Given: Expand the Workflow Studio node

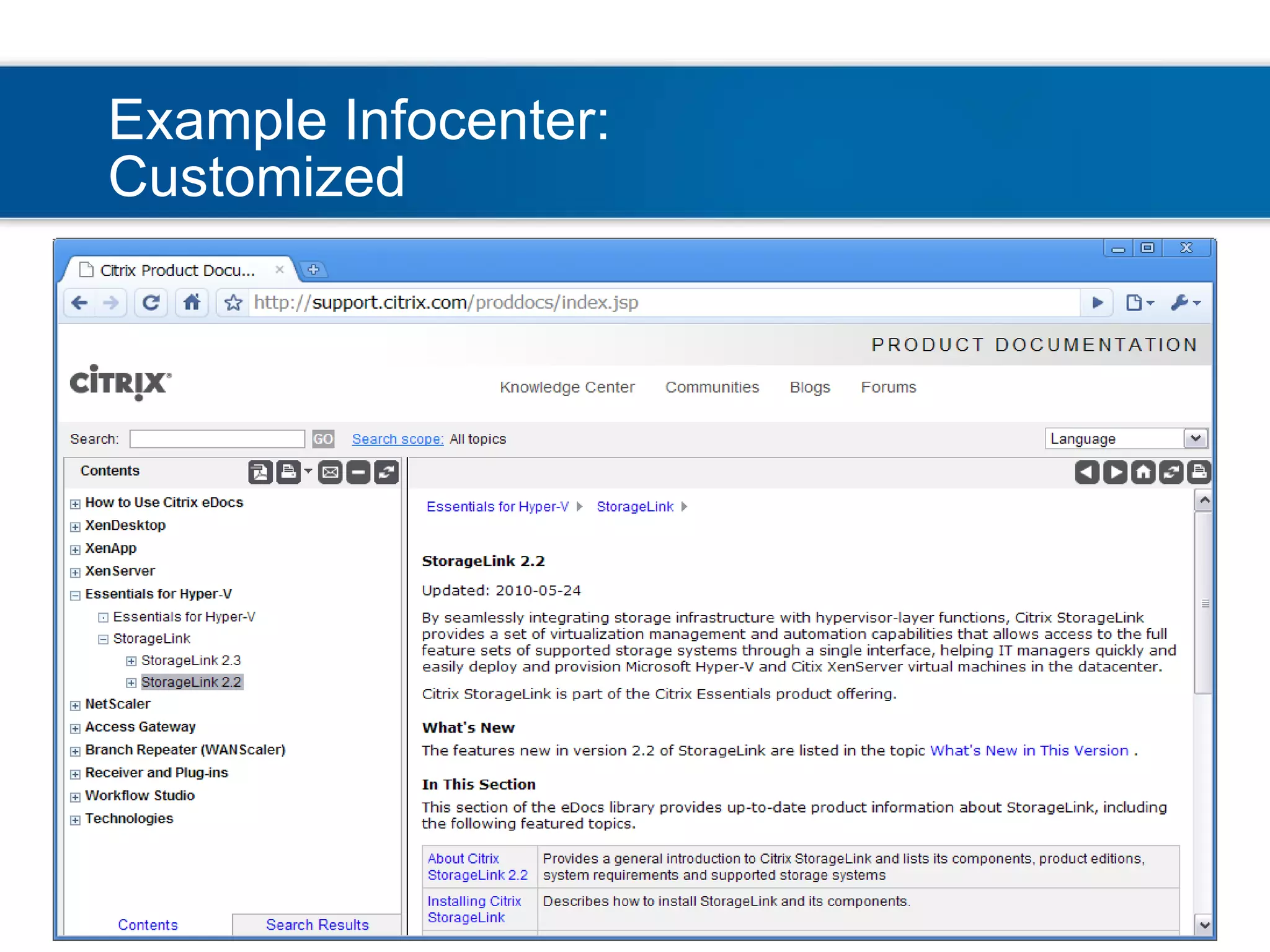Looking at the screenshot, I should pos(75,797).
